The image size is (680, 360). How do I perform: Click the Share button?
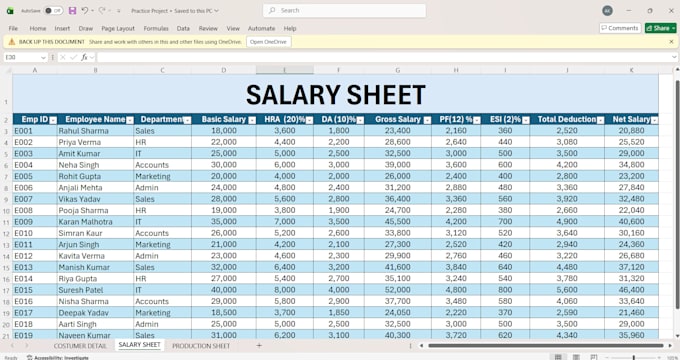pyautogui.click(x=660, y=28)
